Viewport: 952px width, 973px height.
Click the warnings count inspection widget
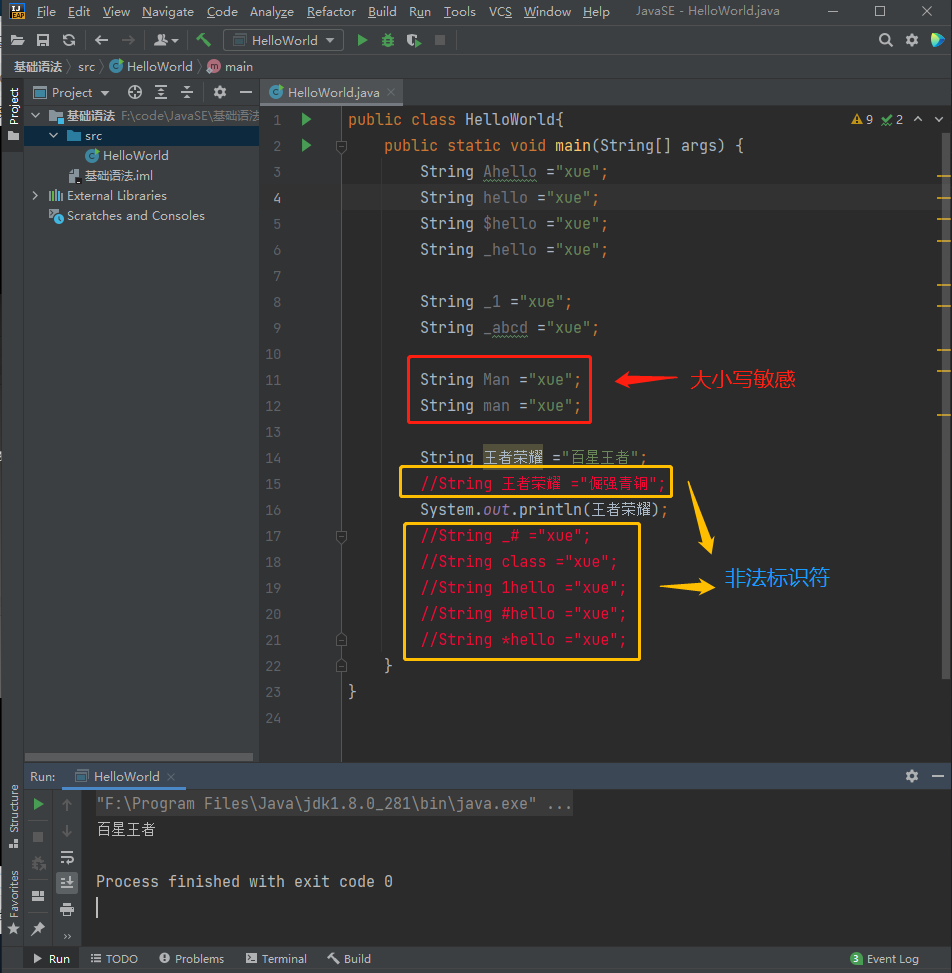[x=862, y=120]
